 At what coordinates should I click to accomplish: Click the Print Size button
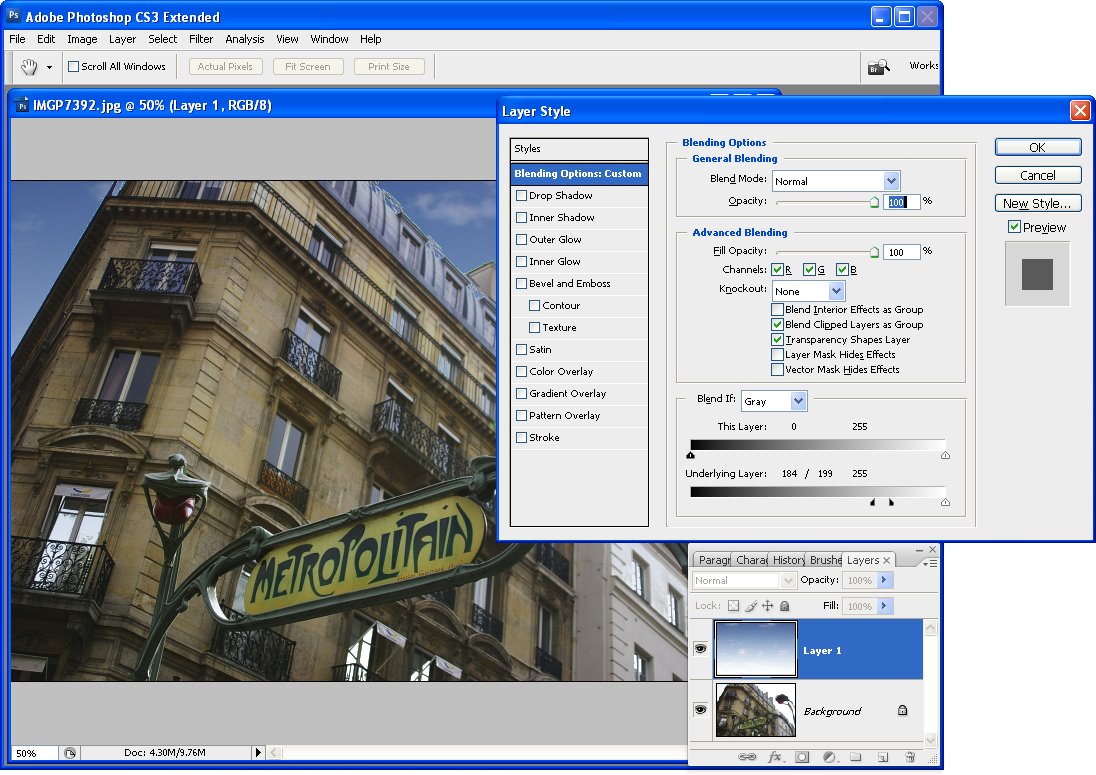389,66
